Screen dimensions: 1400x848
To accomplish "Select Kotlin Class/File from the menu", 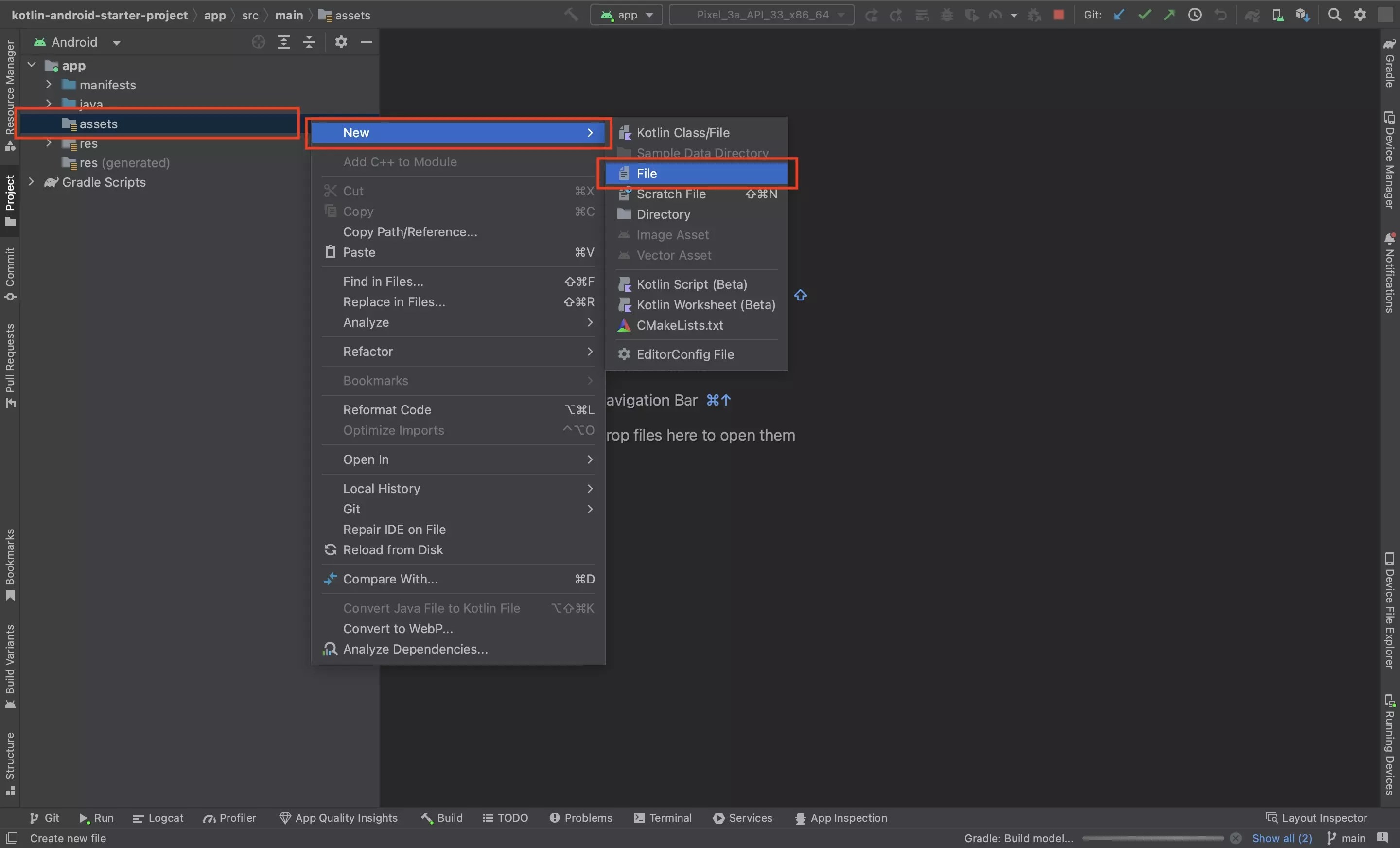I will [x=683, y=132].
